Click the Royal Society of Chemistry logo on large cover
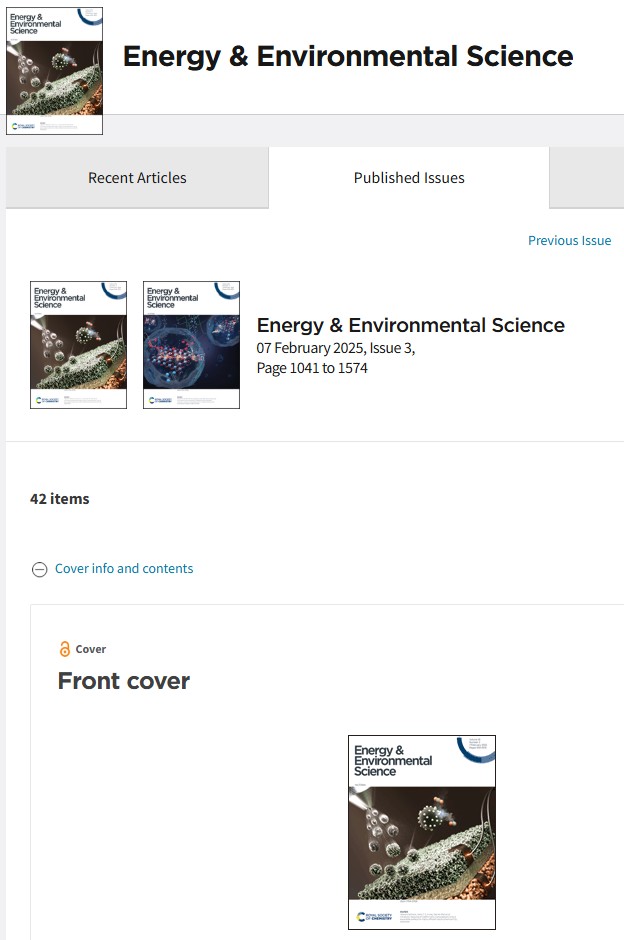 (x=374, y=917)
